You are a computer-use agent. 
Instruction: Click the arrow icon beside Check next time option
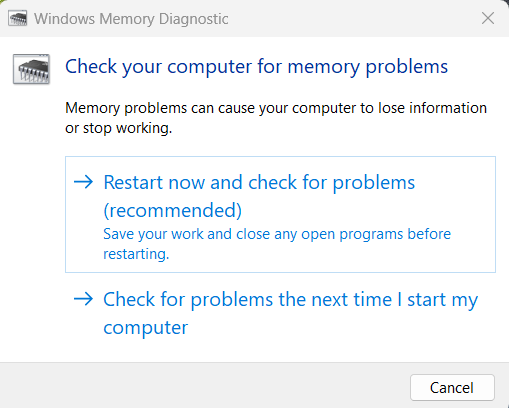[83, 299]
